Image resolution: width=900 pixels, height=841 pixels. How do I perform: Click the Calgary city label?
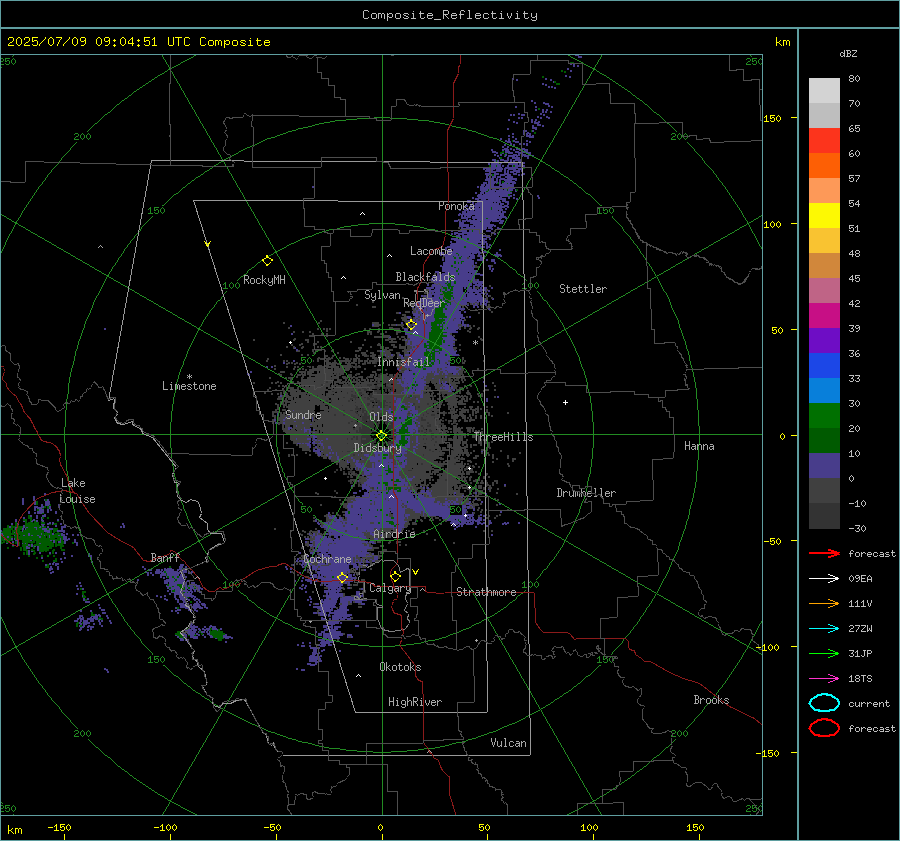coord(390,588)
